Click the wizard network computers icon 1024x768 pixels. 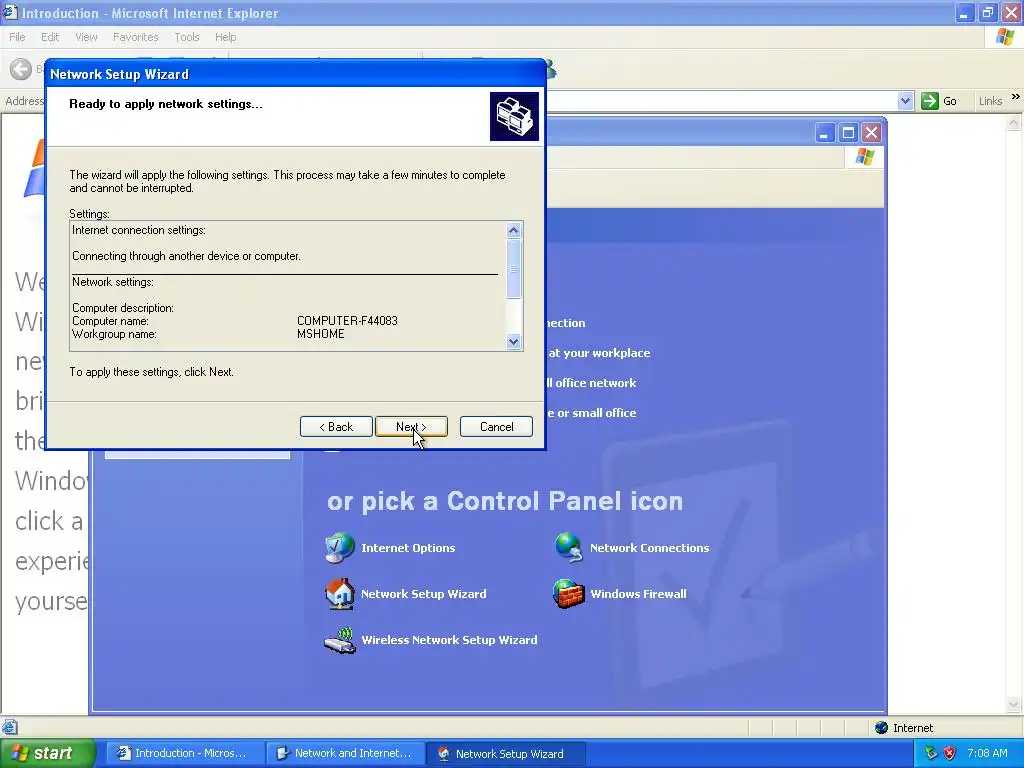[515, 116]
